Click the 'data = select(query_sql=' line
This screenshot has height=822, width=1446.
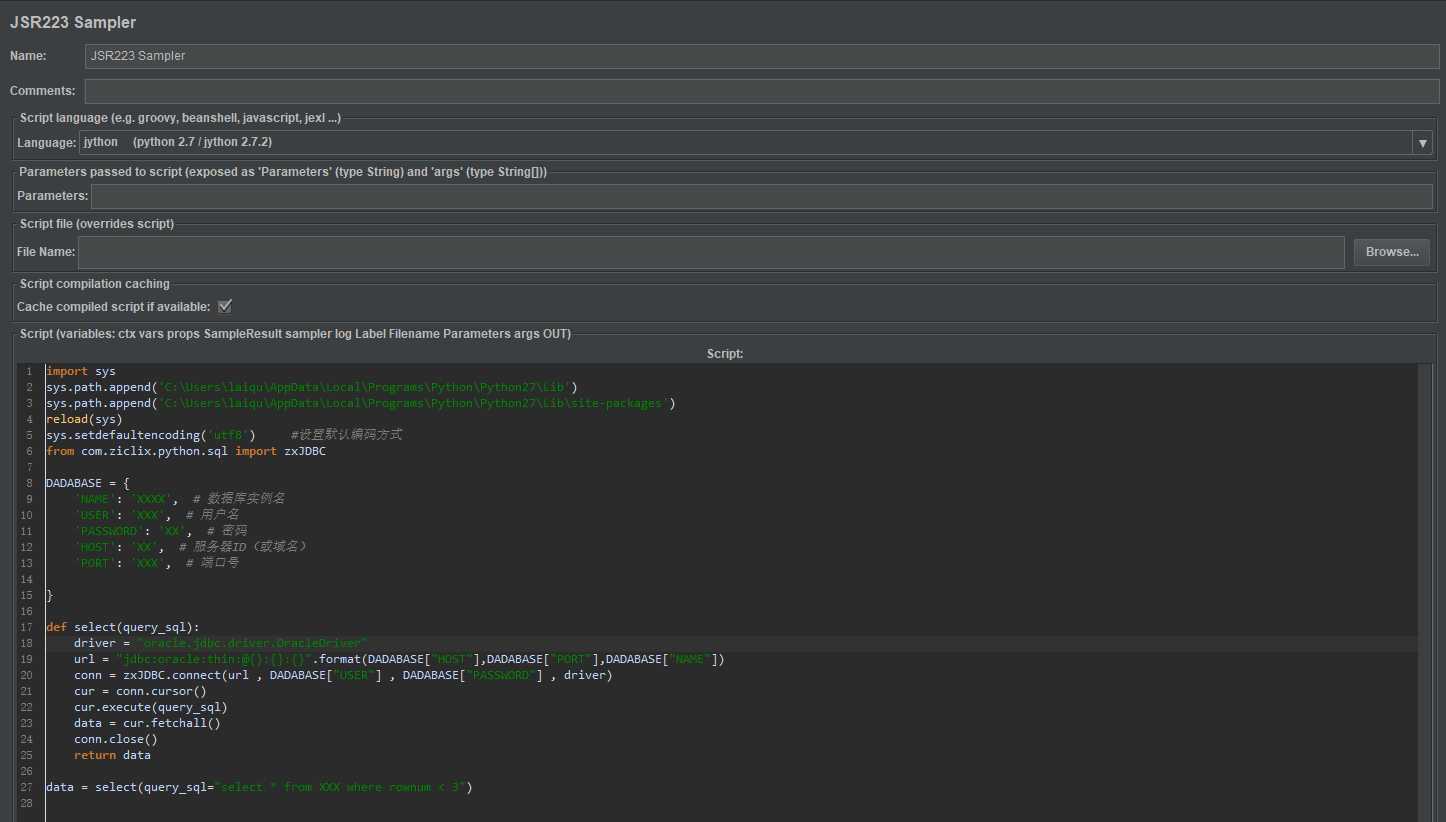(259, 787)
